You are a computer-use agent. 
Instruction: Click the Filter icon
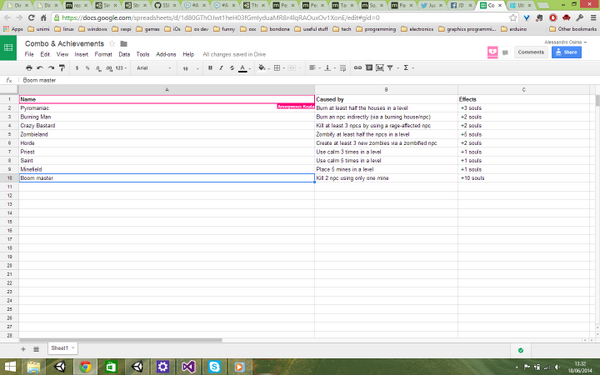click(390, 68)
